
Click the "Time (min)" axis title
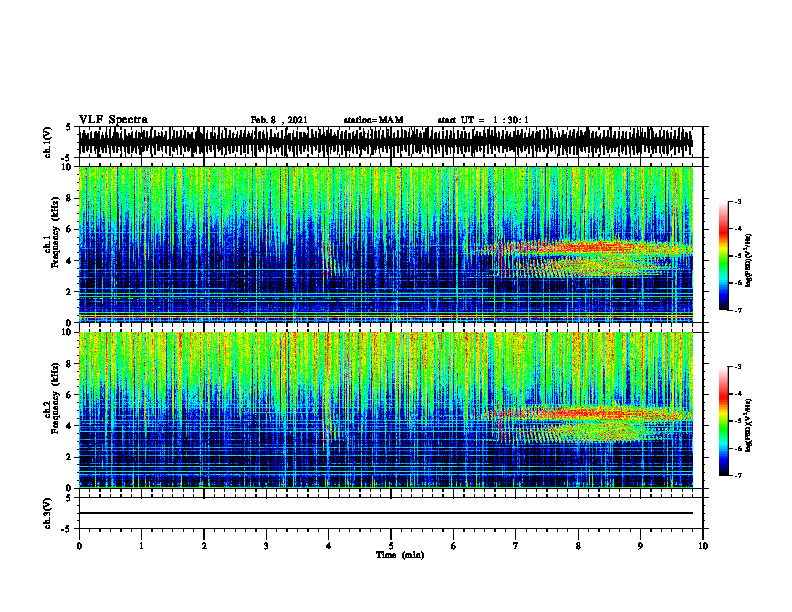400,555
